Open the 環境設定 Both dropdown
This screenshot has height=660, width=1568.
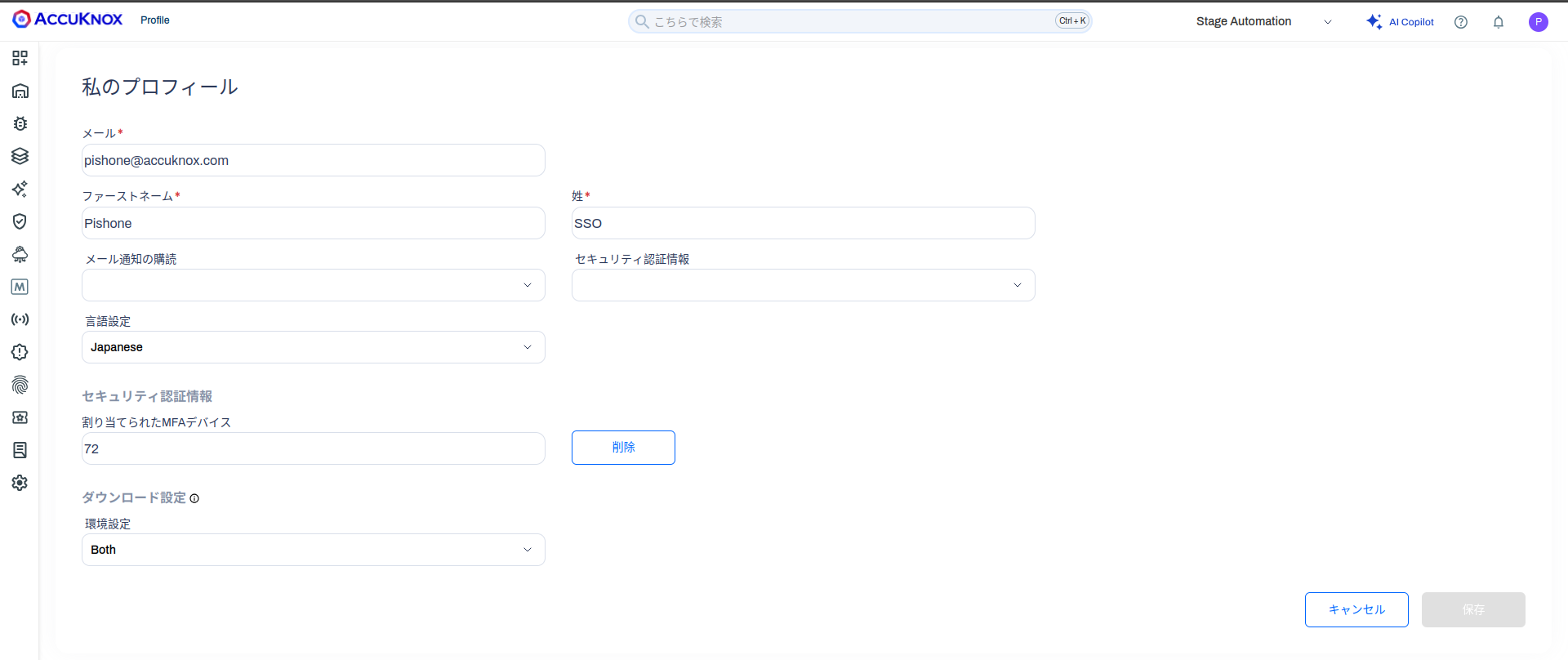(314, 550)
